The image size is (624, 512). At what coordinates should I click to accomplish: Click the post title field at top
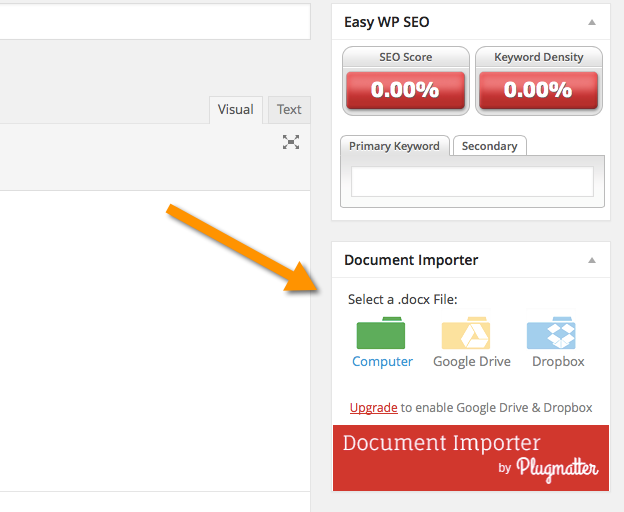[x=155, y=21]
